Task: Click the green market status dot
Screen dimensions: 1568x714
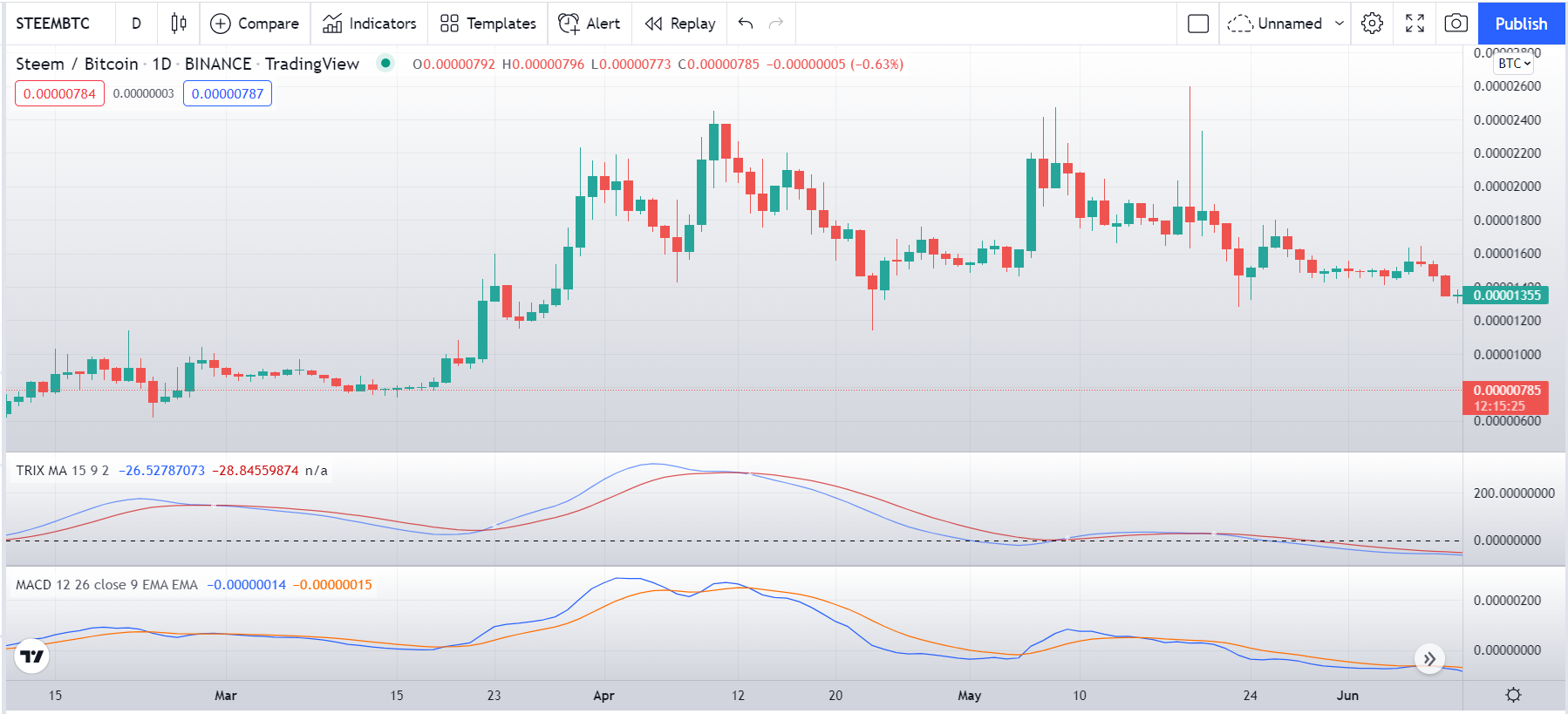Action: (385, 63)
